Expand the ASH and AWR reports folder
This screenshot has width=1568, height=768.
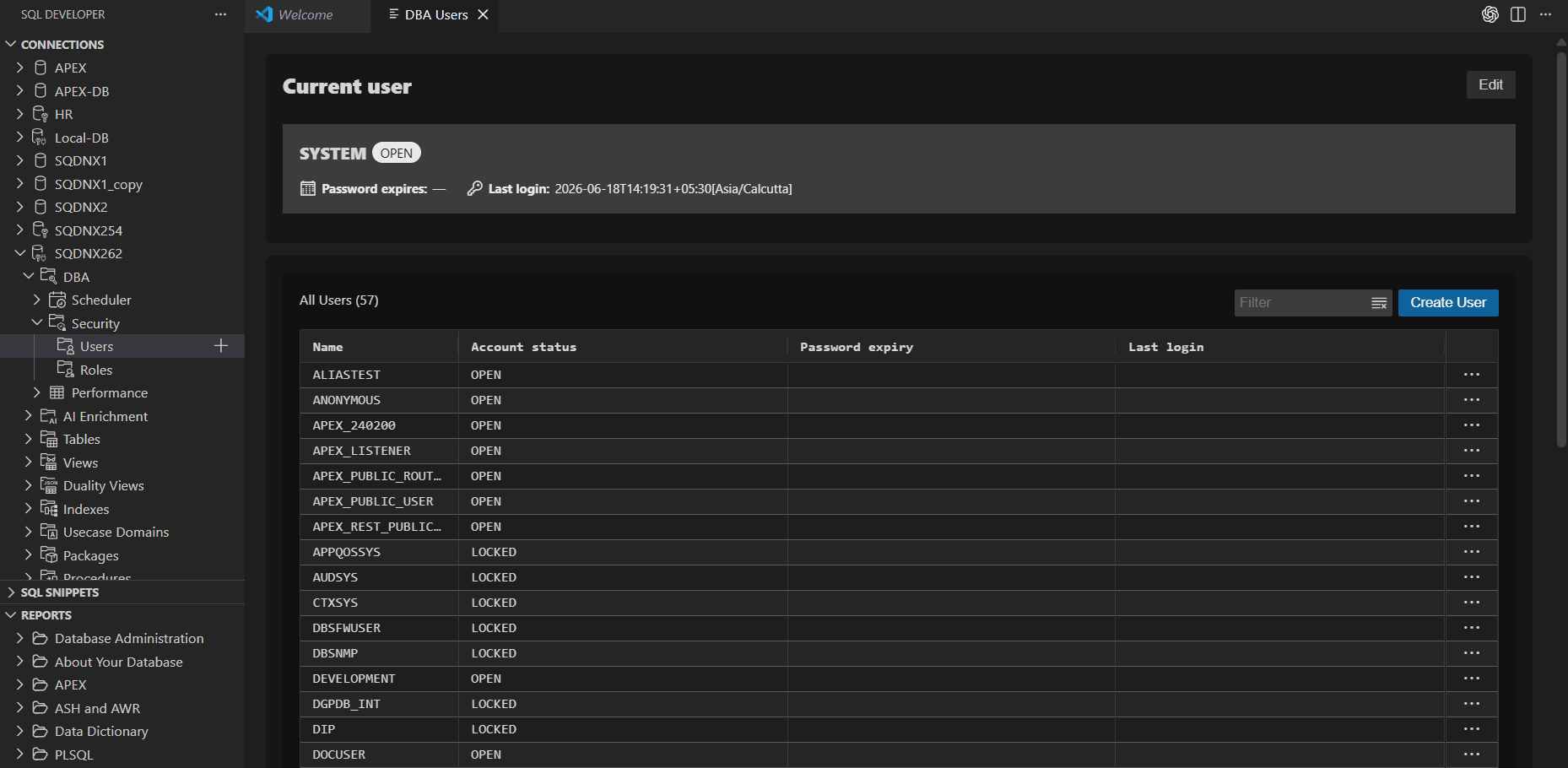(x=20, y=708)
